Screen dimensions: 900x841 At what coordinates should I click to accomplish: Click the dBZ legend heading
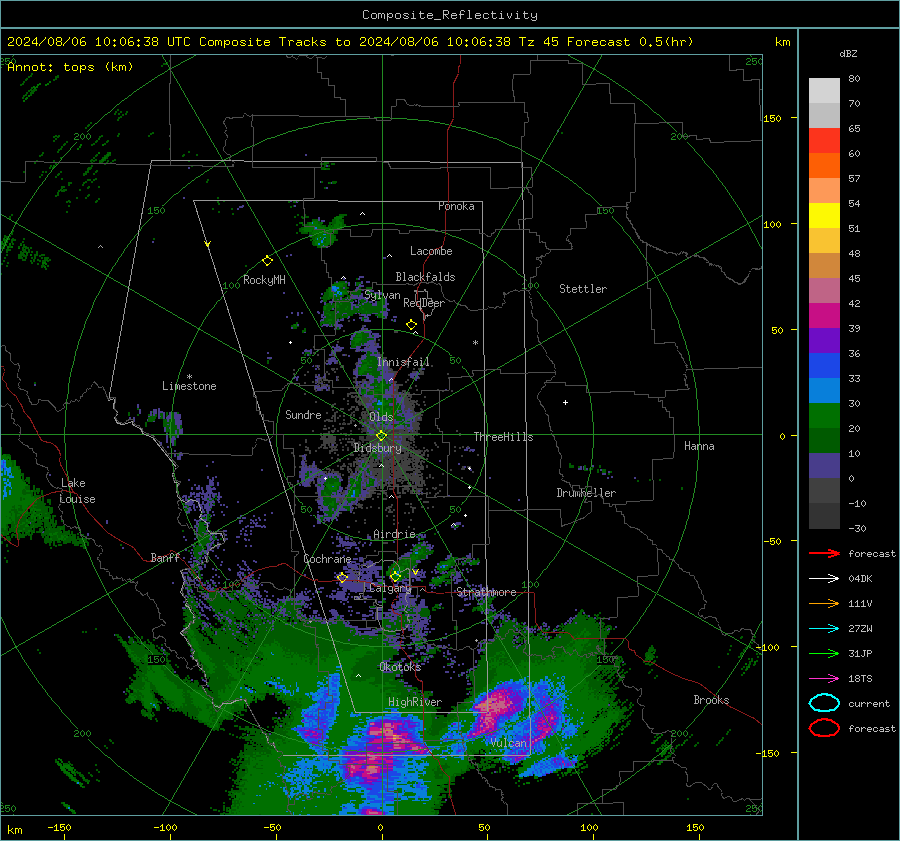[x=848, y=53]
